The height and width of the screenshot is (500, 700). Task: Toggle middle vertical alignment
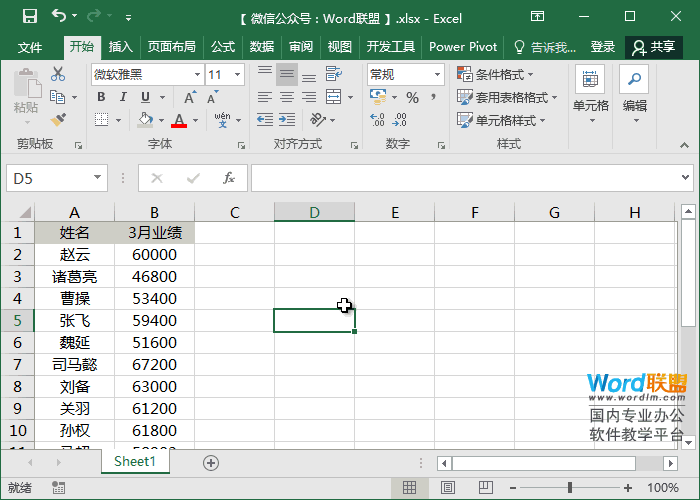pyautogui.click(x=287, y=74)
